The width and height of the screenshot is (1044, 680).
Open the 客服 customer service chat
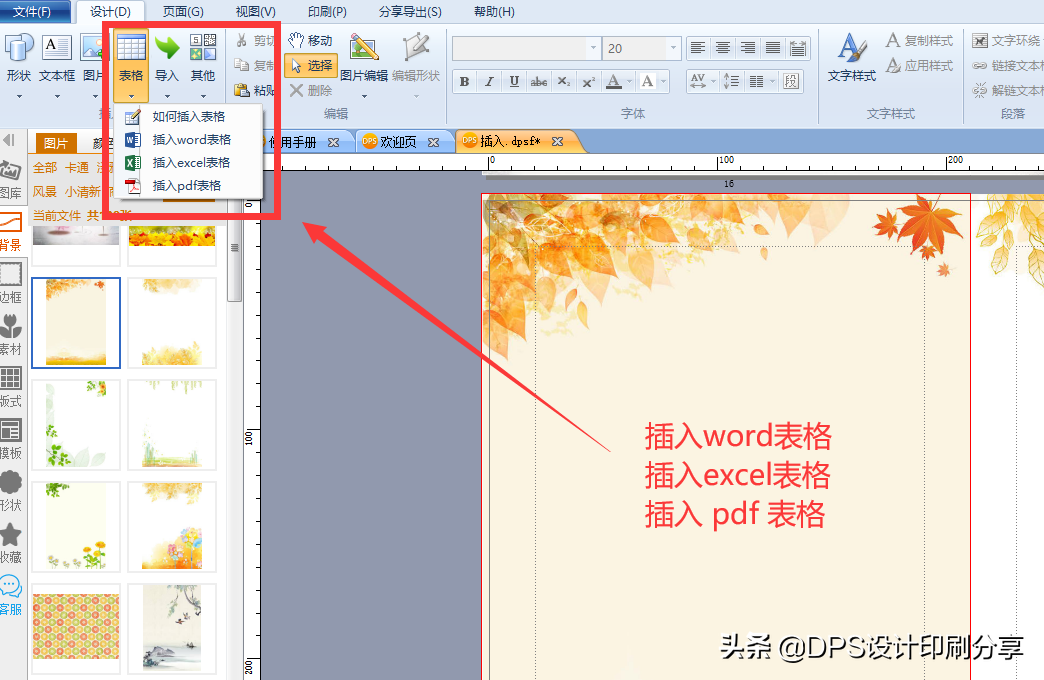(11, 595)
